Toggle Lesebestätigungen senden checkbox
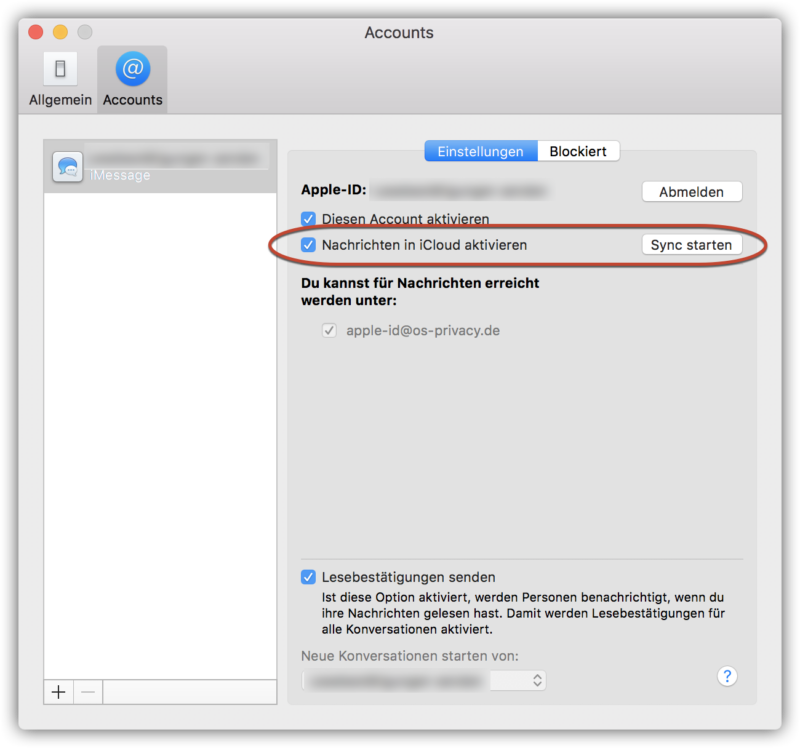Image resolution: width=800 pixels, height=748 pixels. [x=308, y=577]
